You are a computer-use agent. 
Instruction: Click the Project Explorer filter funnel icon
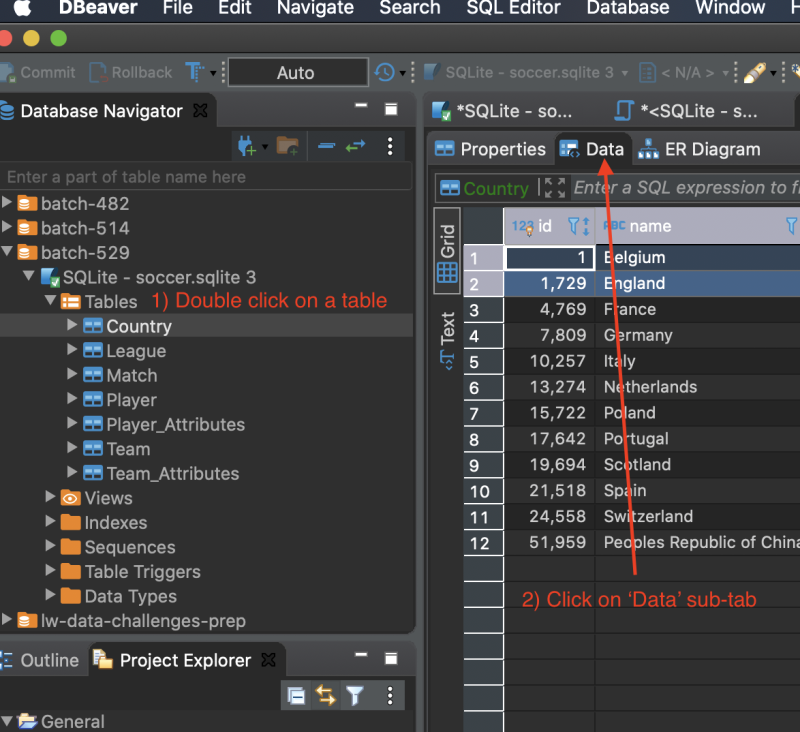coord(355,695)
